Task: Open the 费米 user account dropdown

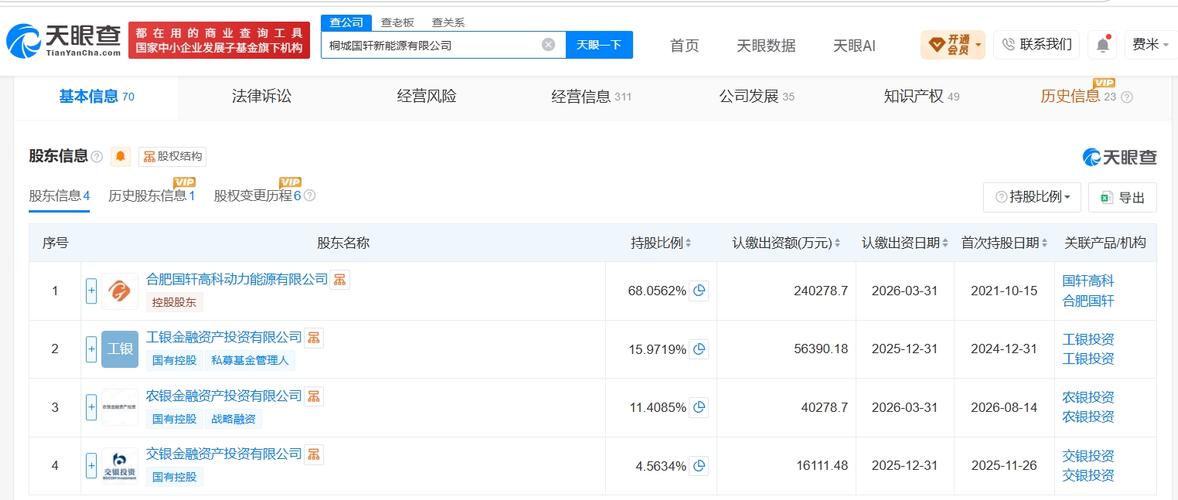Action: [x=1149, y=45]
